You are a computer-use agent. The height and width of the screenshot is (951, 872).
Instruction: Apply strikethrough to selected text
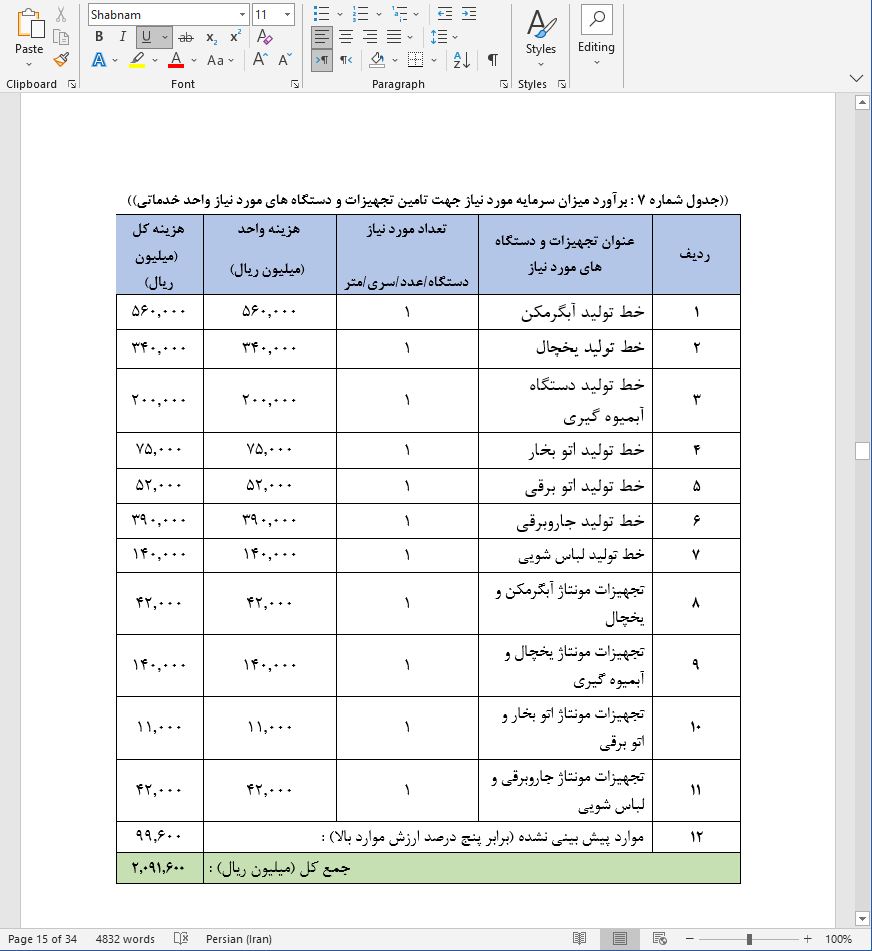click(184, 35)
